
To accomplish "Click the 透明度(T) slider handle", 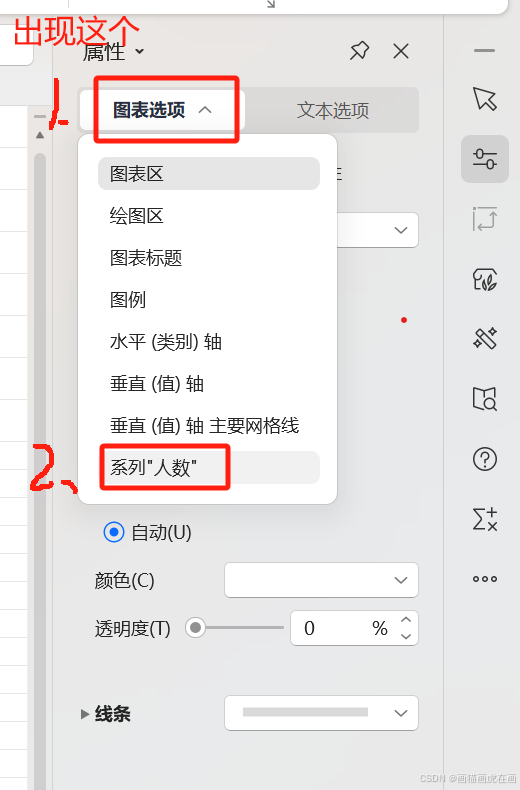I will pos(196,628).
